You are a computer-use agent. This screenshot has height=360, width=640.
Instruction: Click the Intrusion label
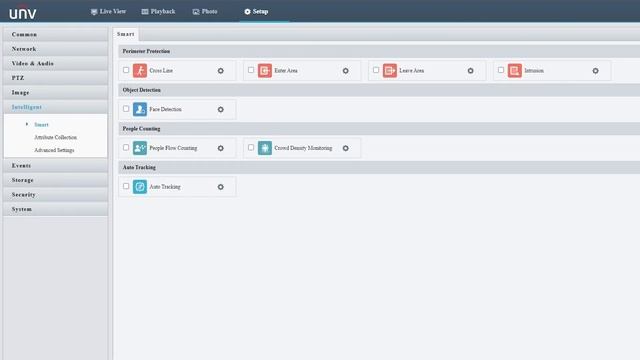tap(534, 71)
